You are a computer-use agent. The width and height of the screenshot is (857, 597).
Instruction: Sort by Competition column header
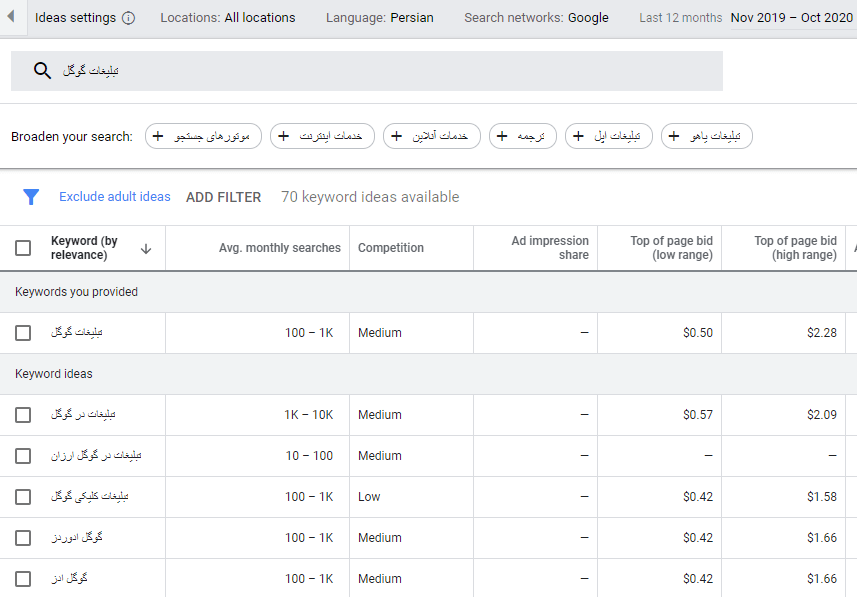pos(391,248)
